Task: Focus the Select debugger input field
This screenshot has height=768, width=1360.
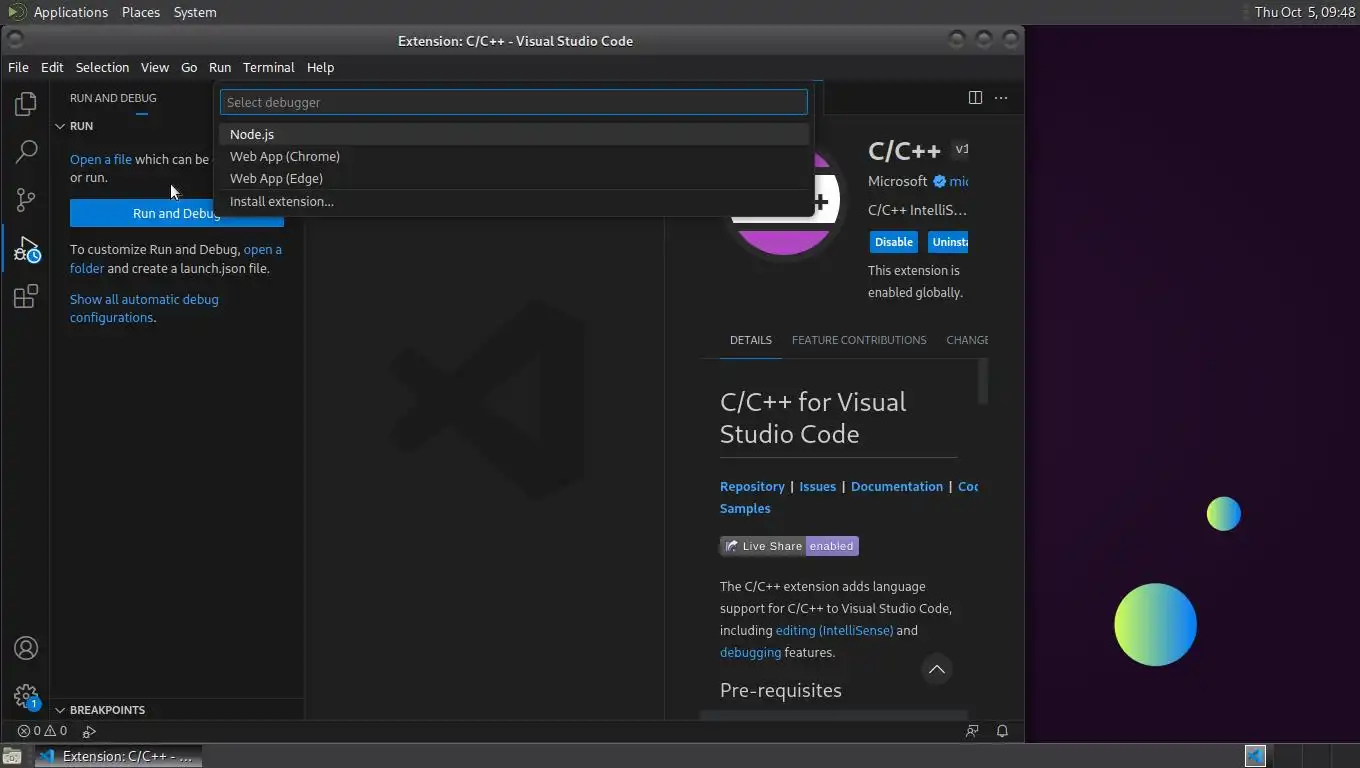Action: (x=514, y=102)
